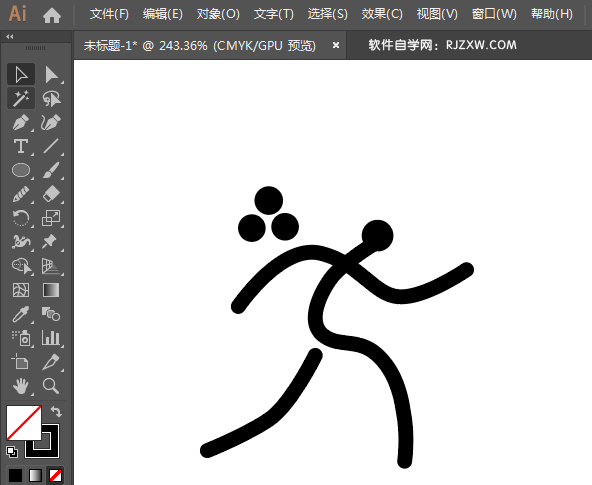Open the 文件(F) menu
Viewport: 592px width, 485px height.
point(109,14)
